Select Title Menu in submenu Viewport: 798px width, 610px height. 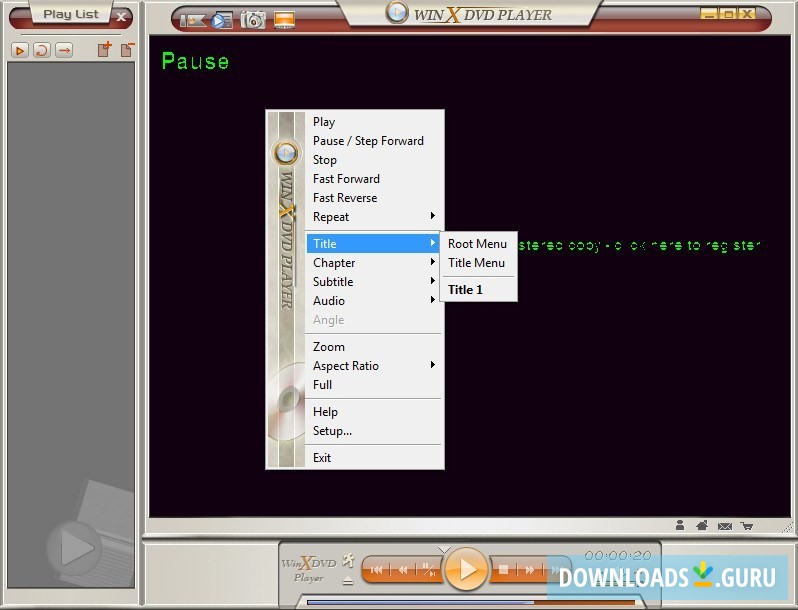478,263
